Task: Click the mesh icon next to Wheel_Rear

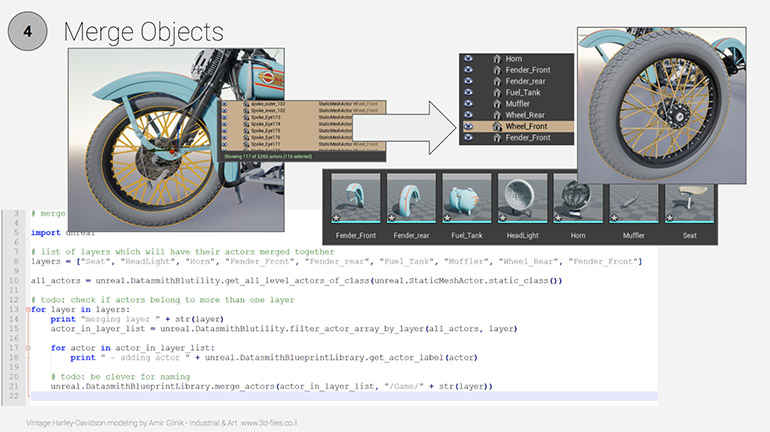Action: [496, 115]
